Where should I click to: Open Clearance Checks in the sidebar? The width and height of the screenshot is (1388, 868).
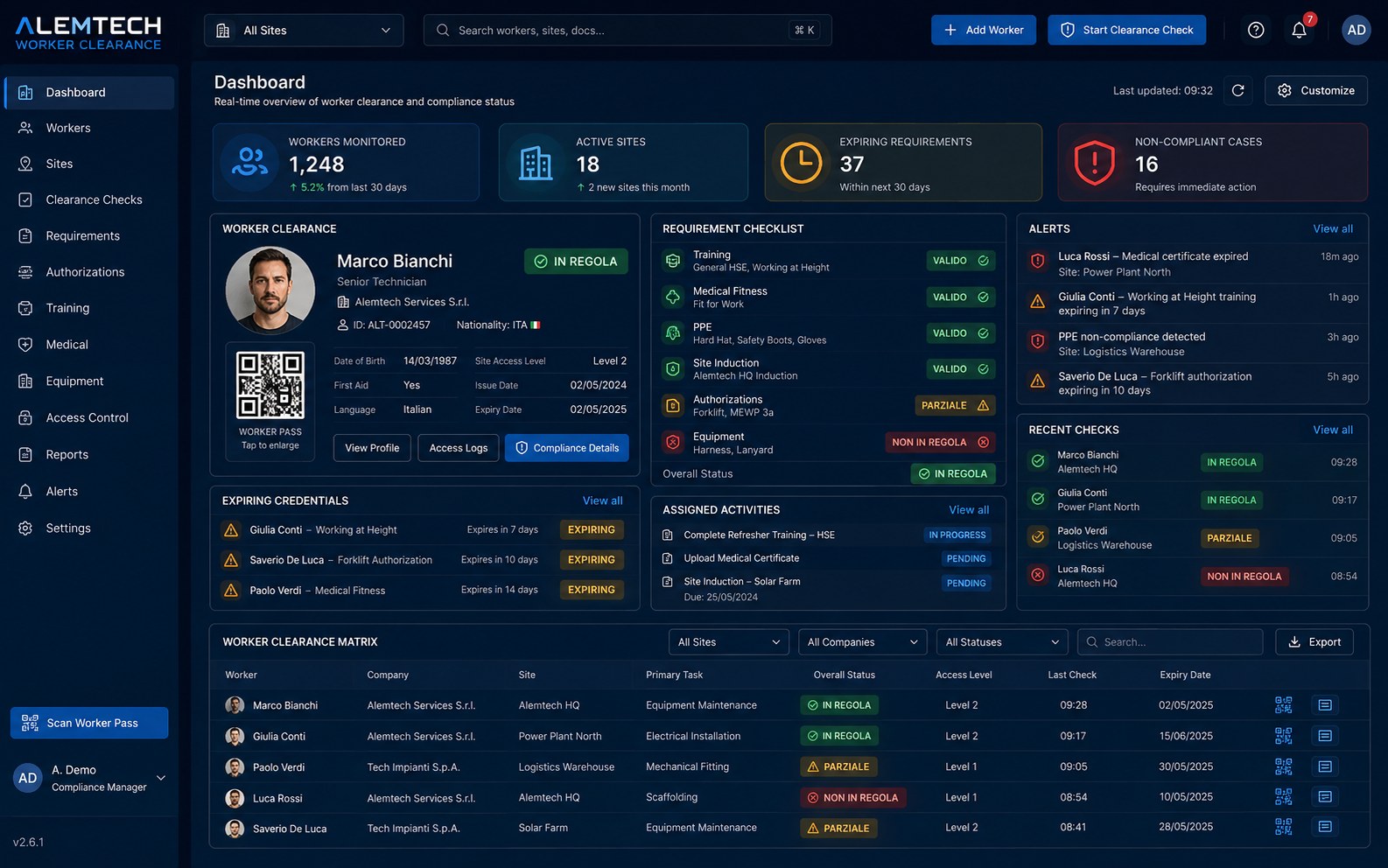point(89,199)
